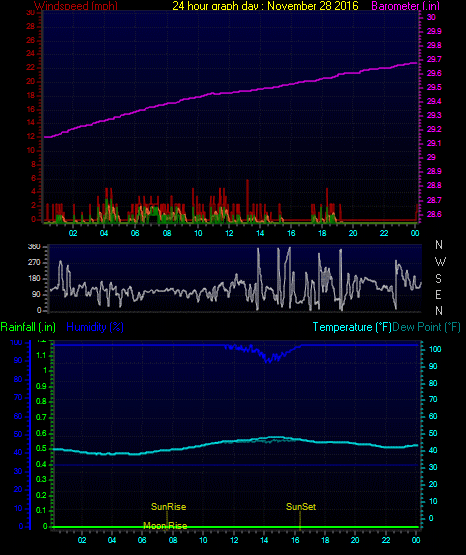This screenshot has width=466, height=555.
Task: Select the Humidity (%) legend label
Action: [95, 327]
